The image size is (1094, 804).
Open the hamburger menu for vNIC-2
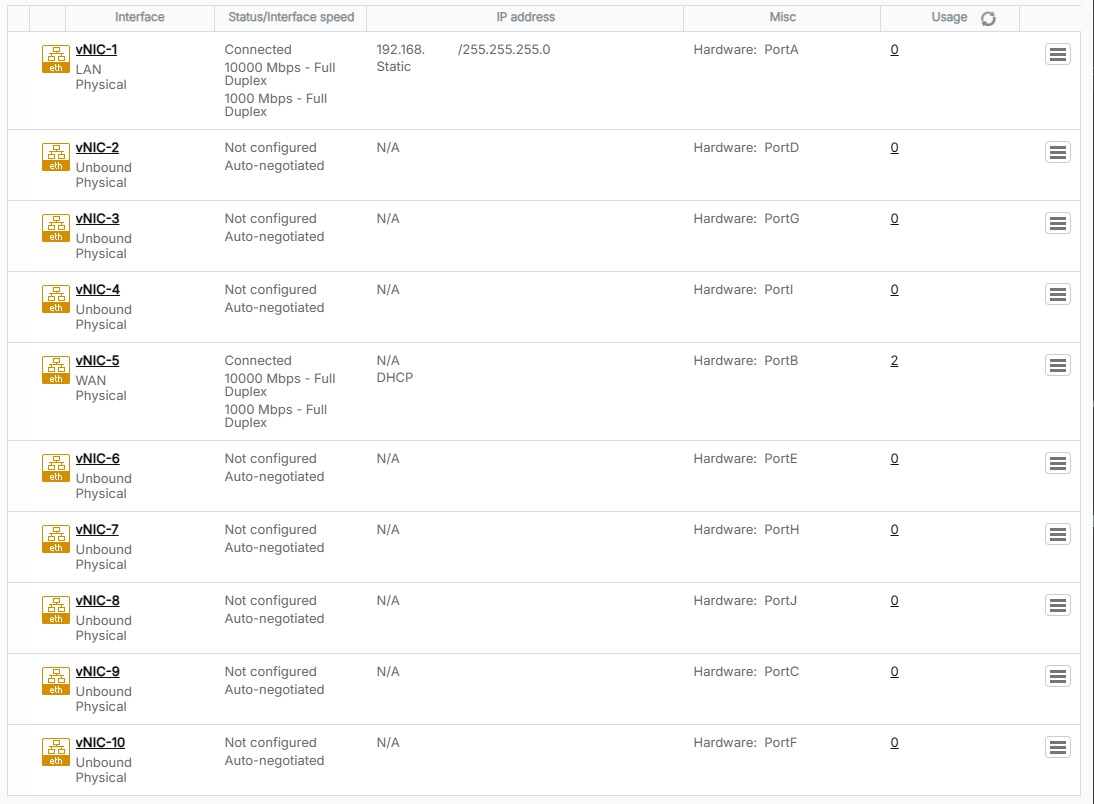tap(1057, 153)
